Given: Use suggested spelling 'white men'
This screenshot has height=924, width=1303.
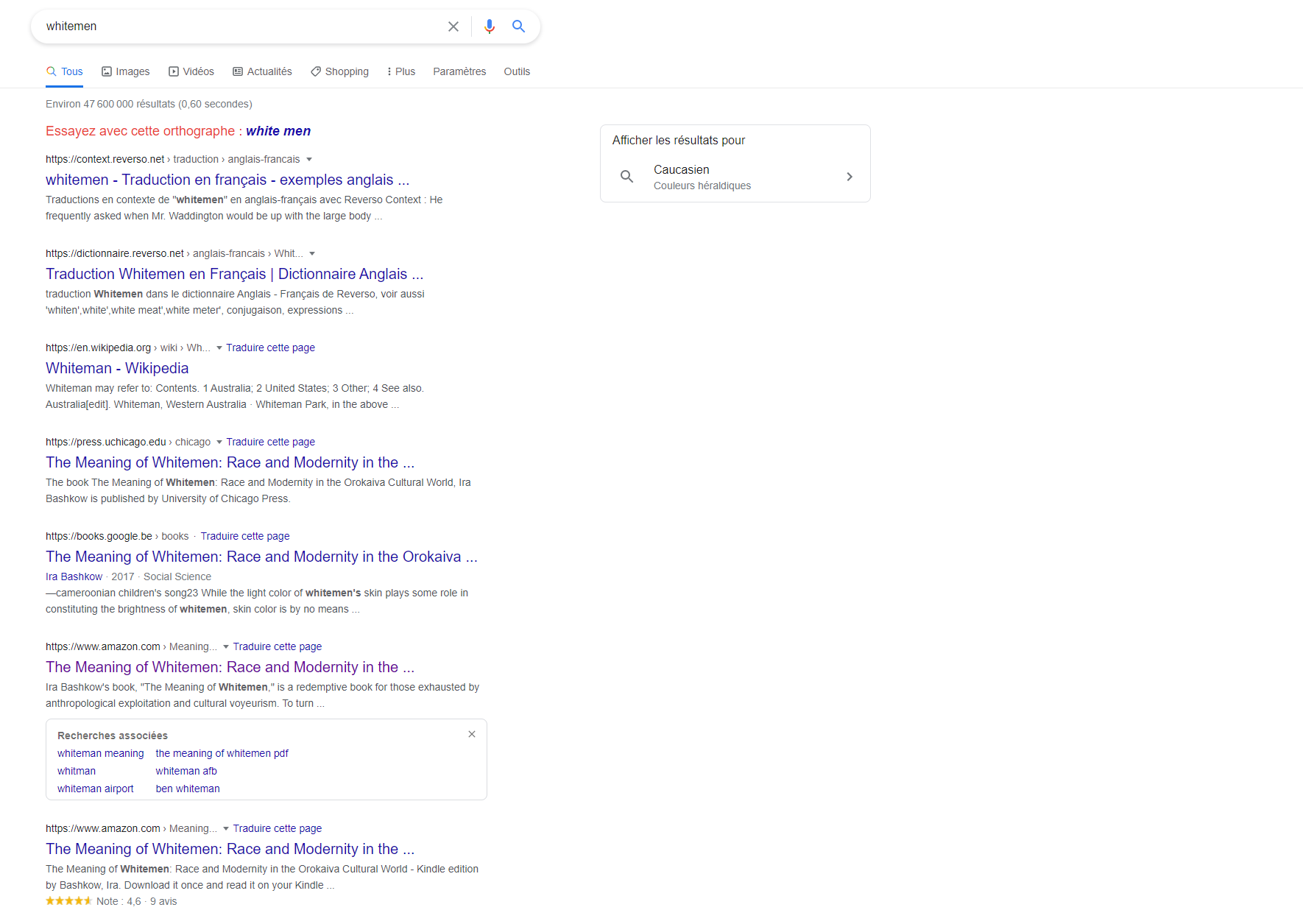Looking at the screenshot, I should point(278,131).
